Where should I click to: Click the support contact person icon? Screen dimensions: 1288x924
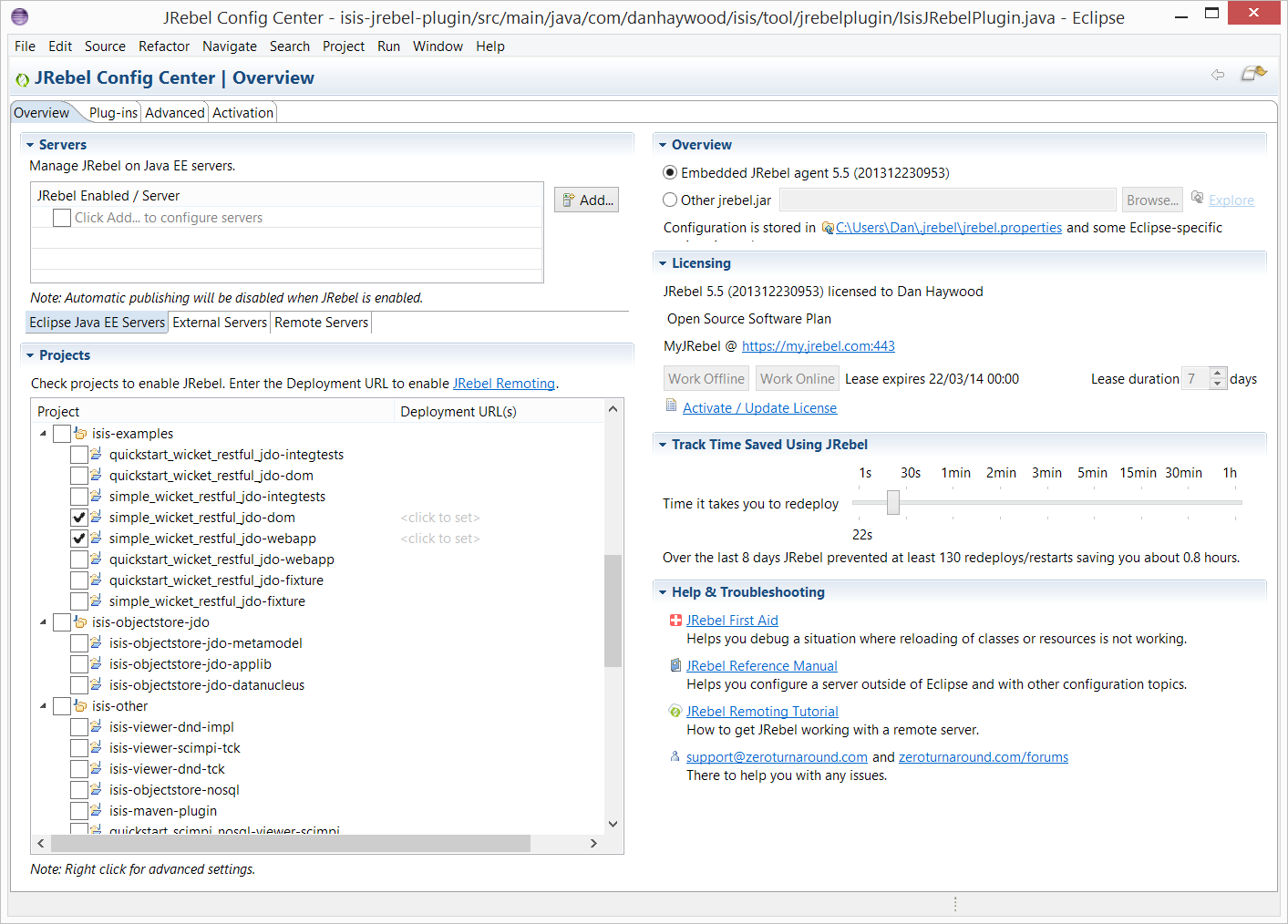[x=675, y=756]
